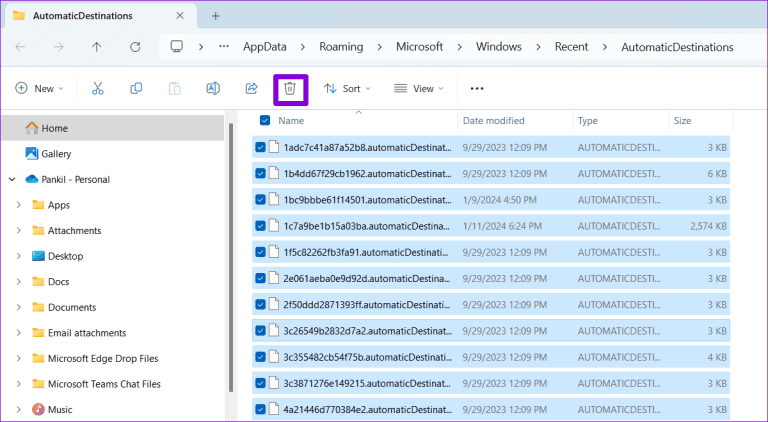This screenshot has height=422, width=768.
Task: Sort by the Size column header
Action: pyautogui.click(x=682, y=120)
